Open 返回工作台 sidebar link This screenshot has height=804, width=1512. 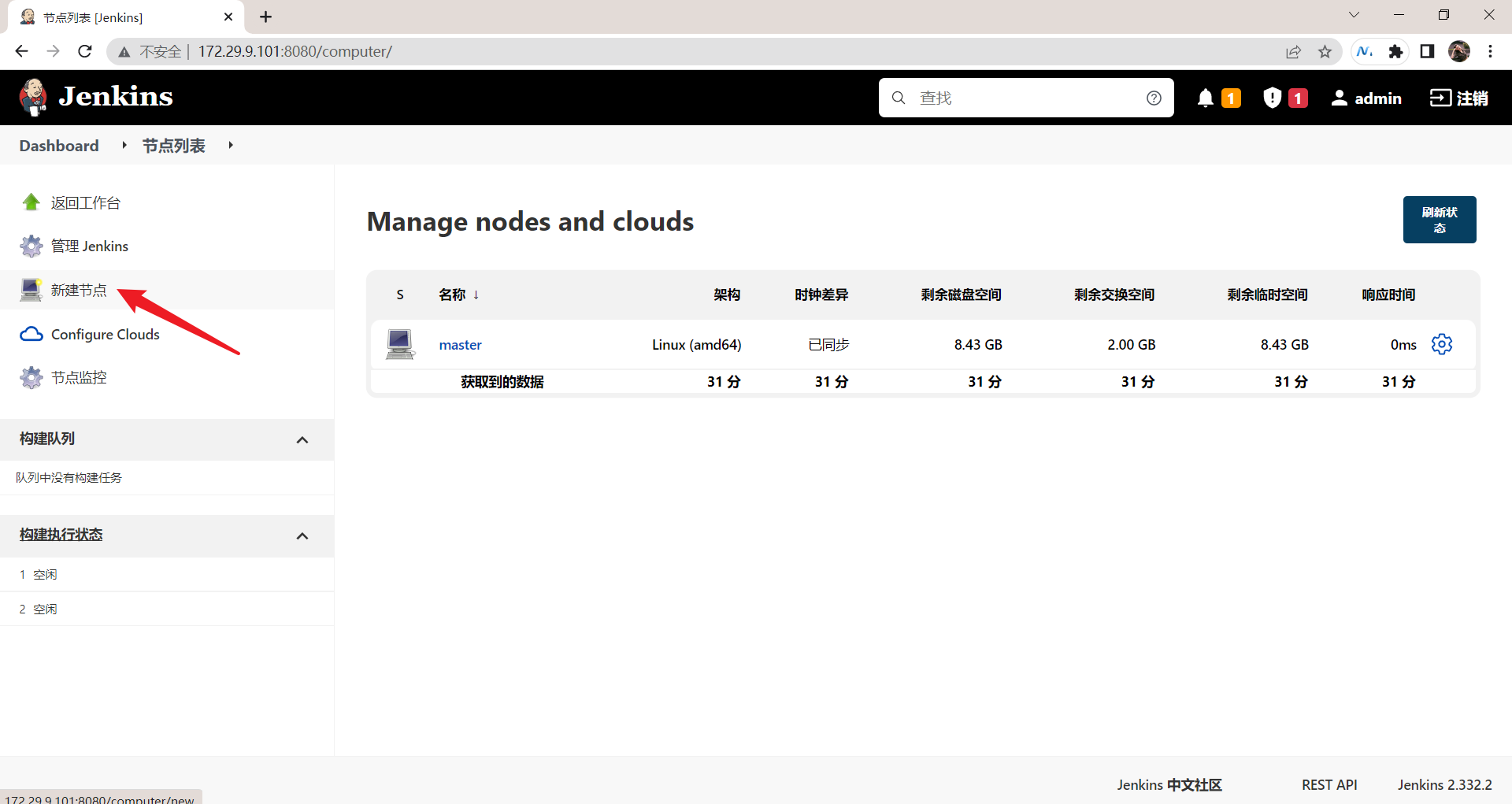pos(86,202)
